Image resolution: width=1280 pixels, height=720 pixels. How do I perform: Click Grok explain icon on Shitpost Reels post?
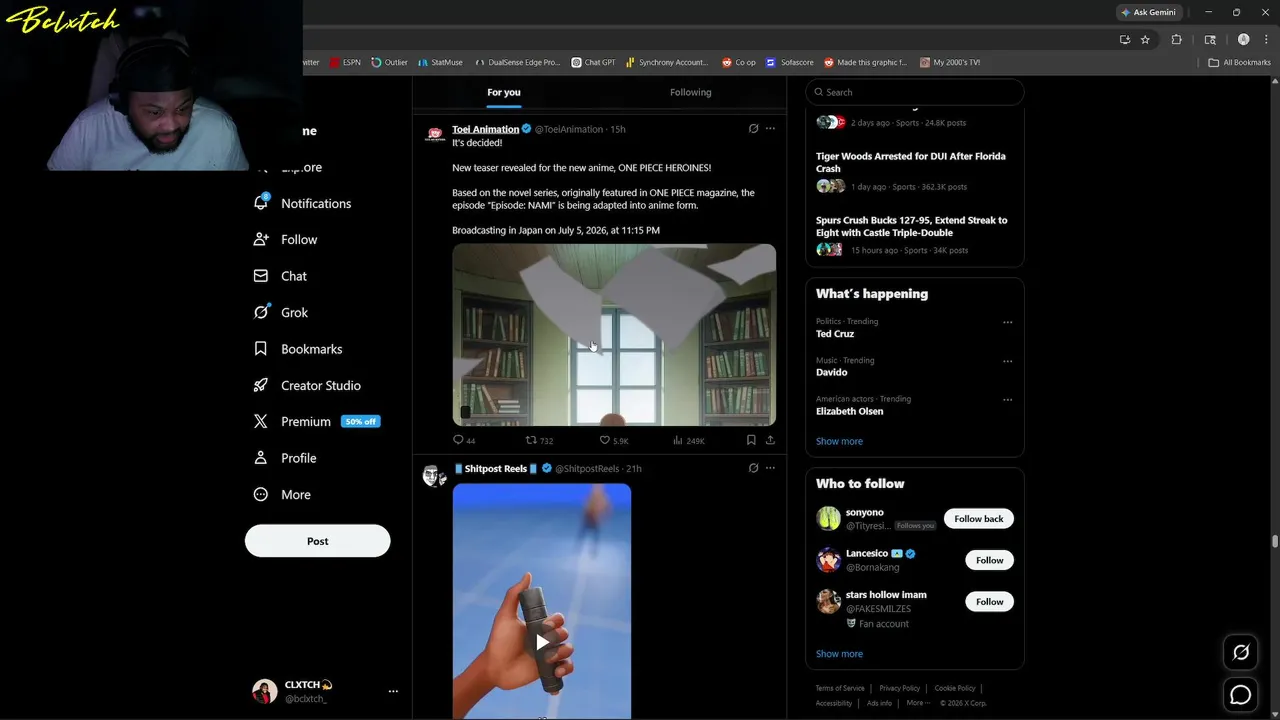click(753, 468)
